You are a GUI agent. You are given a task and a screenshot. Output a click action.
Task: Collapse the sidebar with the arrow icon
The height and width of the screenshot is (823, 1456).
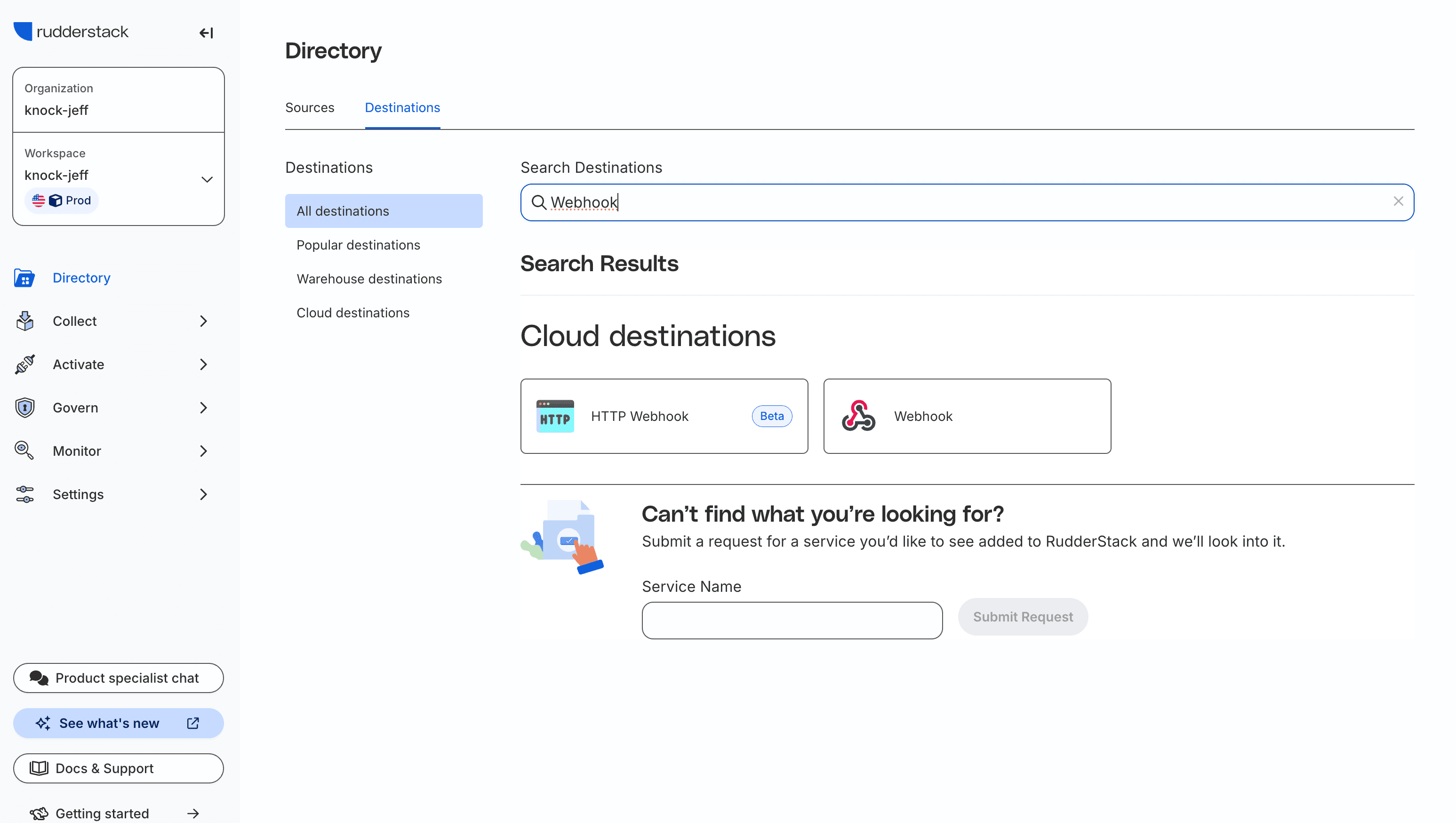[206, 33]
